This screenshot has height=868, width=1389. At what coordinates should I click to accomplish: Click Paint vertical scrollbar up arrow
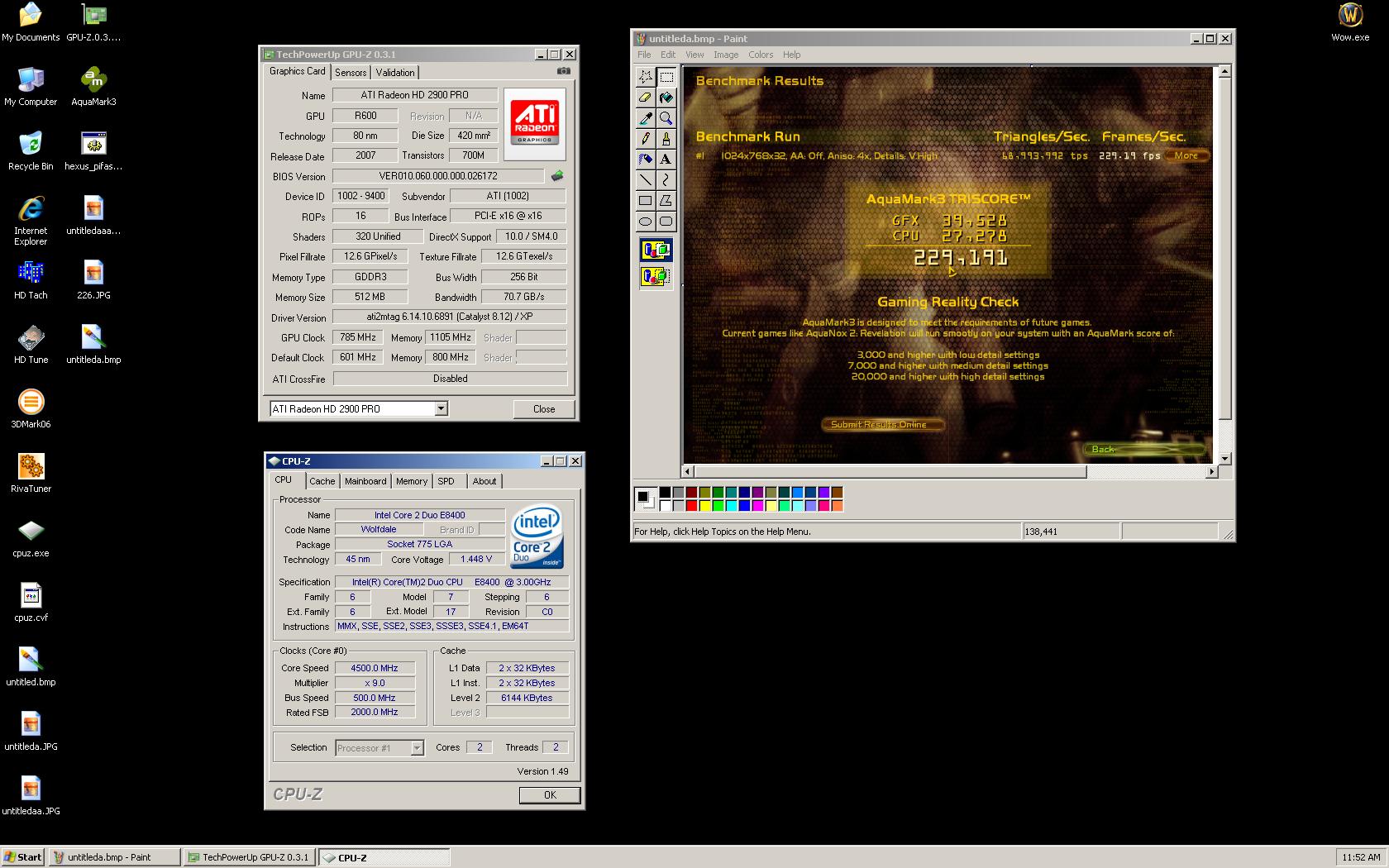(1225, 73)
